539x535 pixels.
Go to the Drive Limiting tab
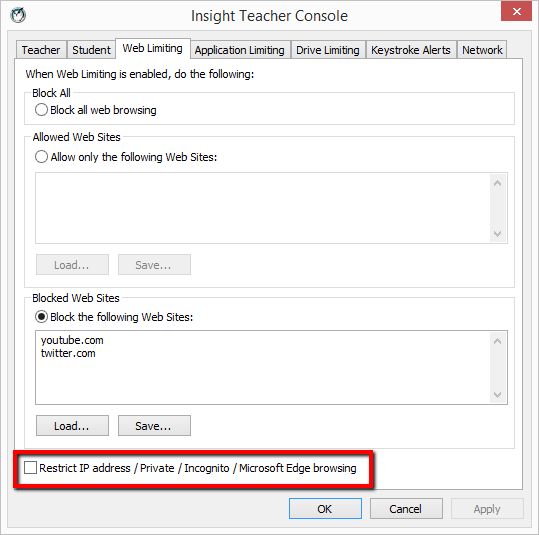pyautogui.click(x=328, y=50)
